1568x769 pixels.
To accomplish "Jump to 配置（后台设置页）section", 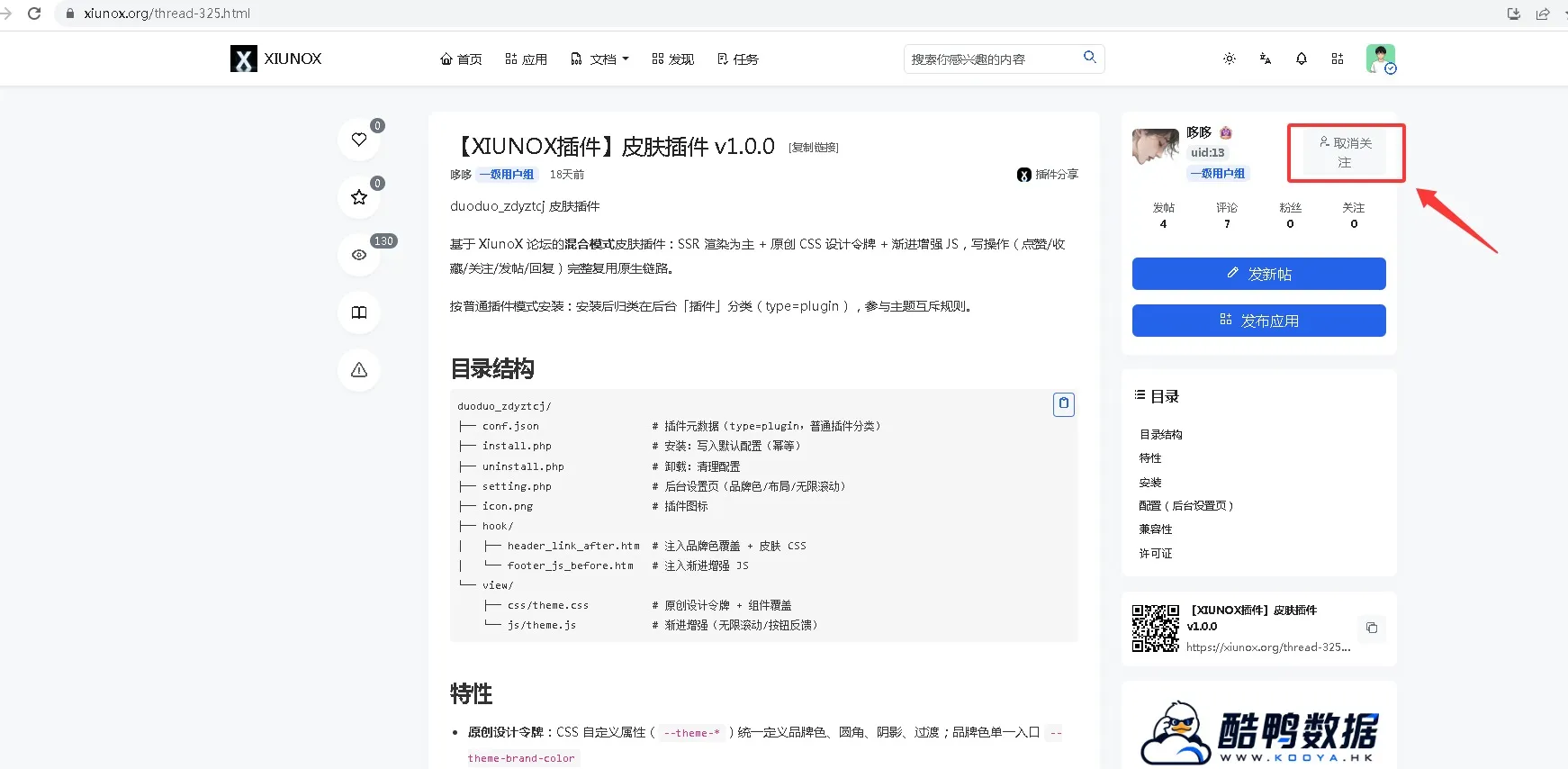I will point(1186,506).
